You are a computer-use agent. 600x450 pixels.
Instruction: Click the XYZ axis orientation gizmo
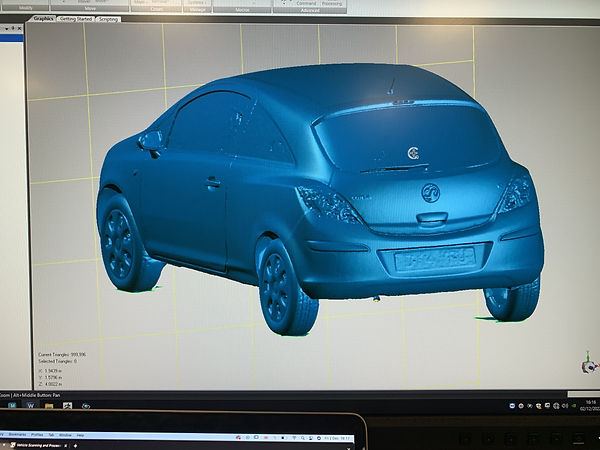[590, 362]
